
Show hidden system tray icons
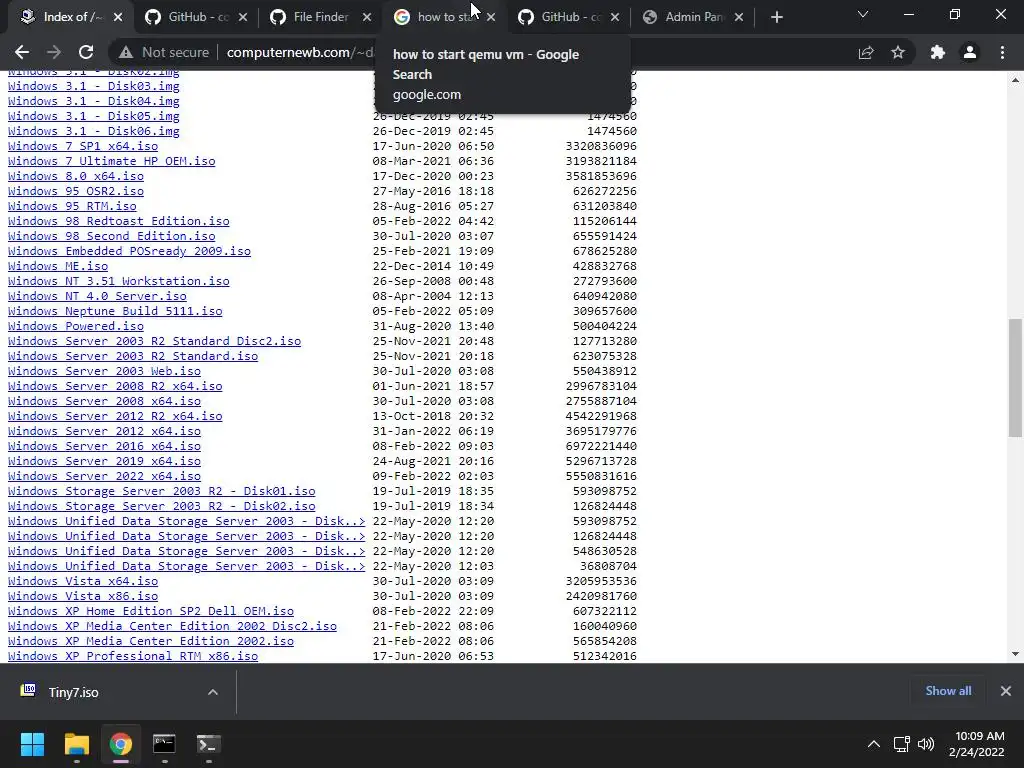click(x=874, y=744)
